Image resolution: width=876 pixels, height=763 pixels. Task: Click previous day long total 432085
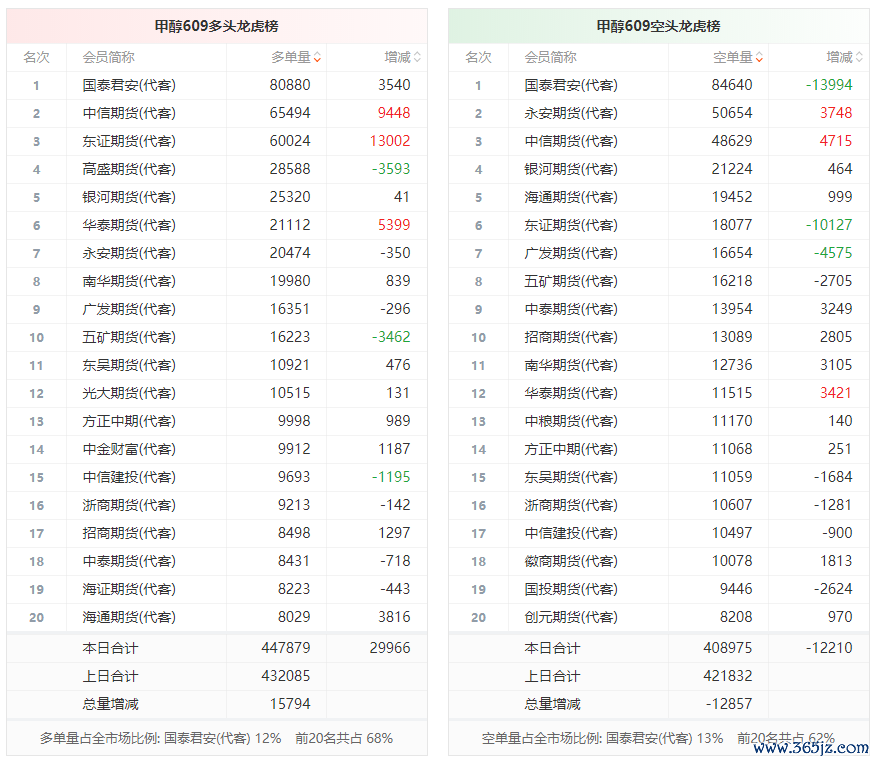pos(285,676)
